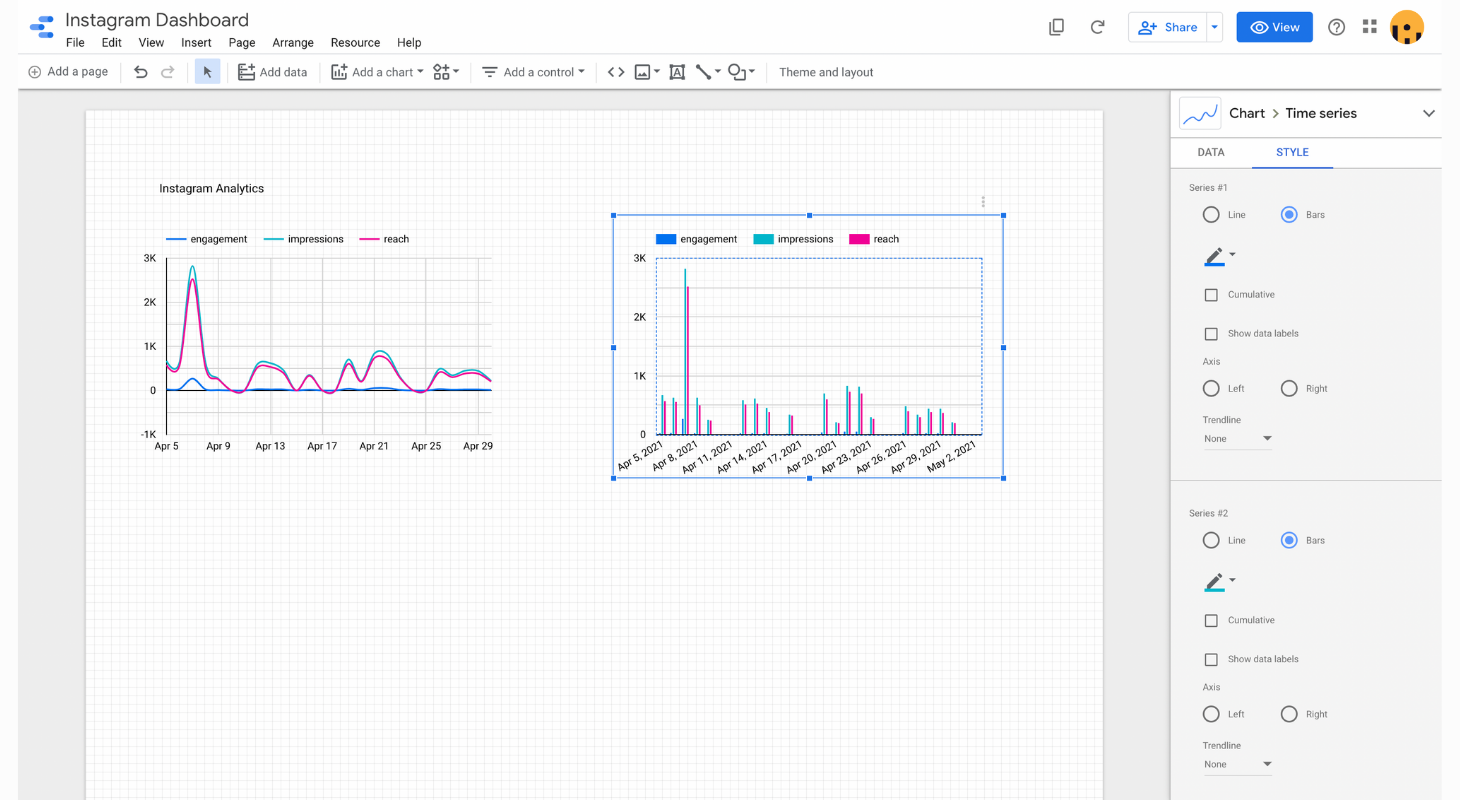Viewport: 1460px width, 800px height.
Task: Open Series #2 color pencil picker
Action: (1219, 582)
